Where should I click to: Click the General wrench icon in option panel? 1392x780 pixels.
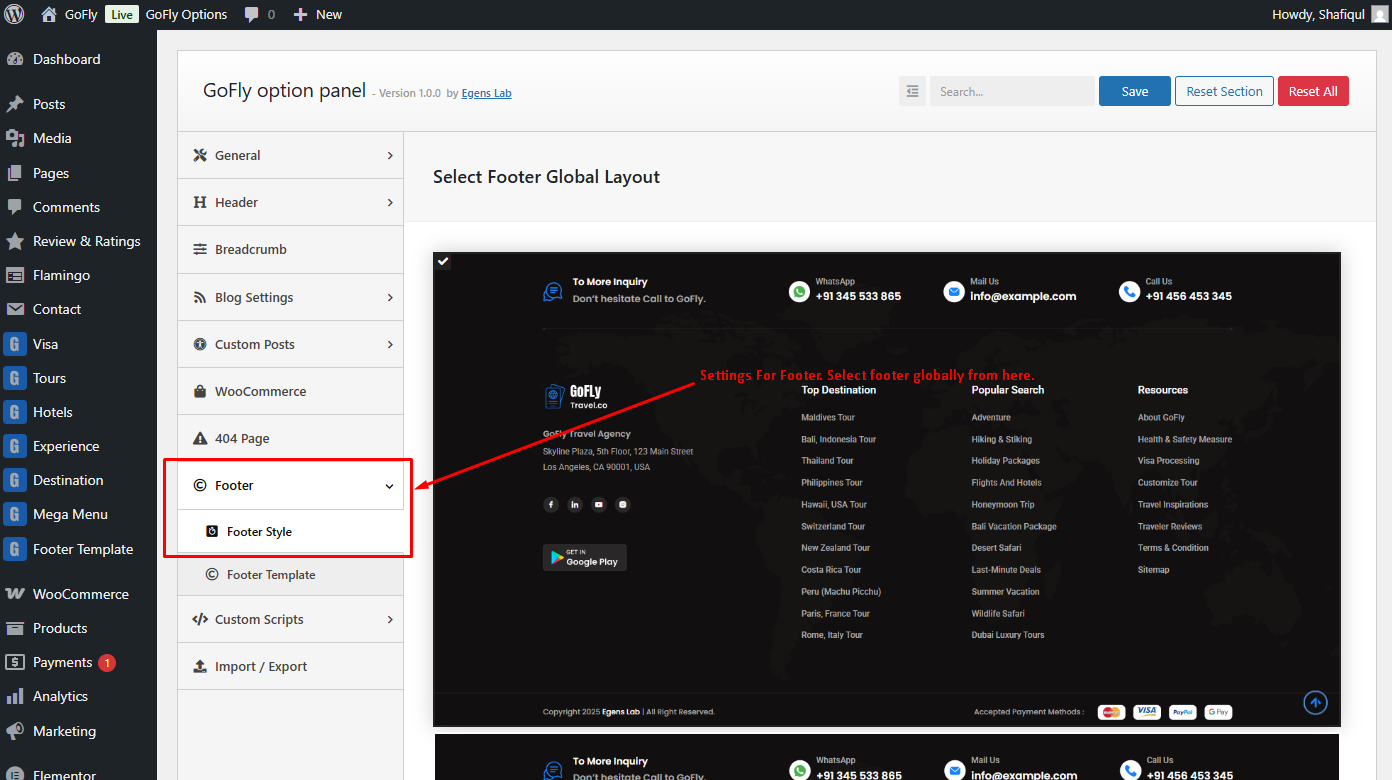point(199,155)
